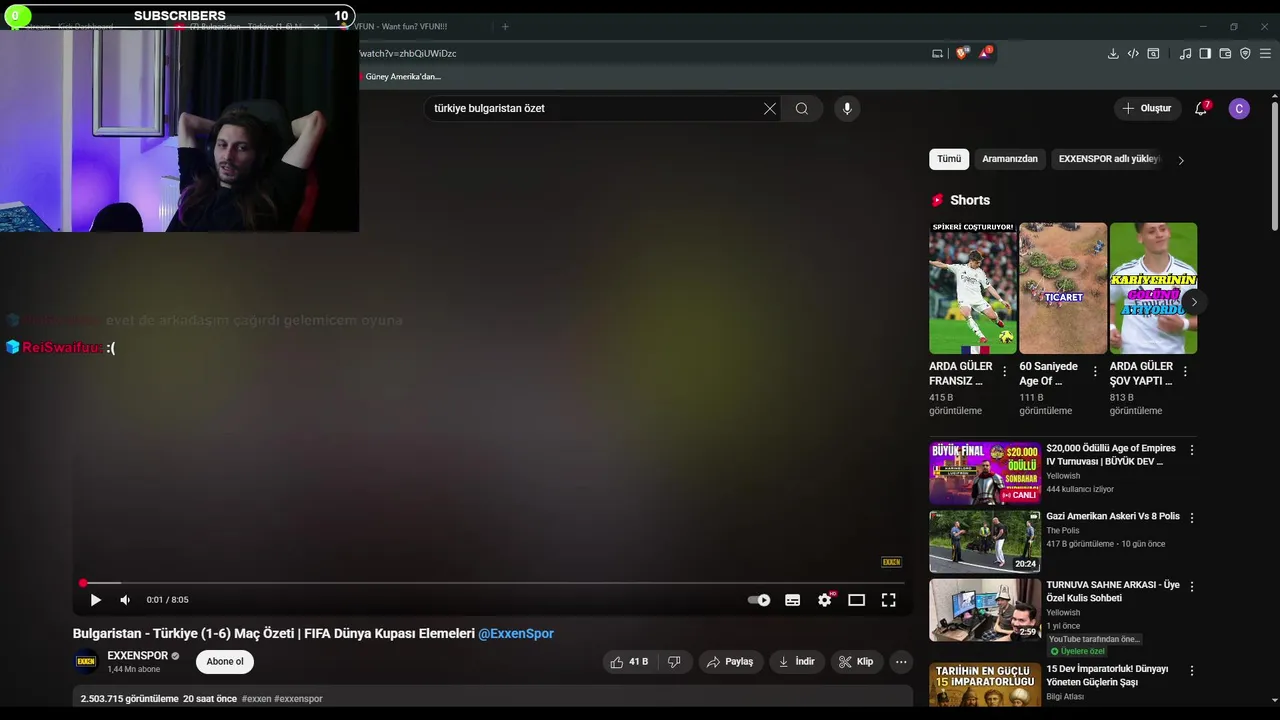Download the video with İndir button
The width and height of the screenshot is (1280, 720).
[x=796, y=662]
